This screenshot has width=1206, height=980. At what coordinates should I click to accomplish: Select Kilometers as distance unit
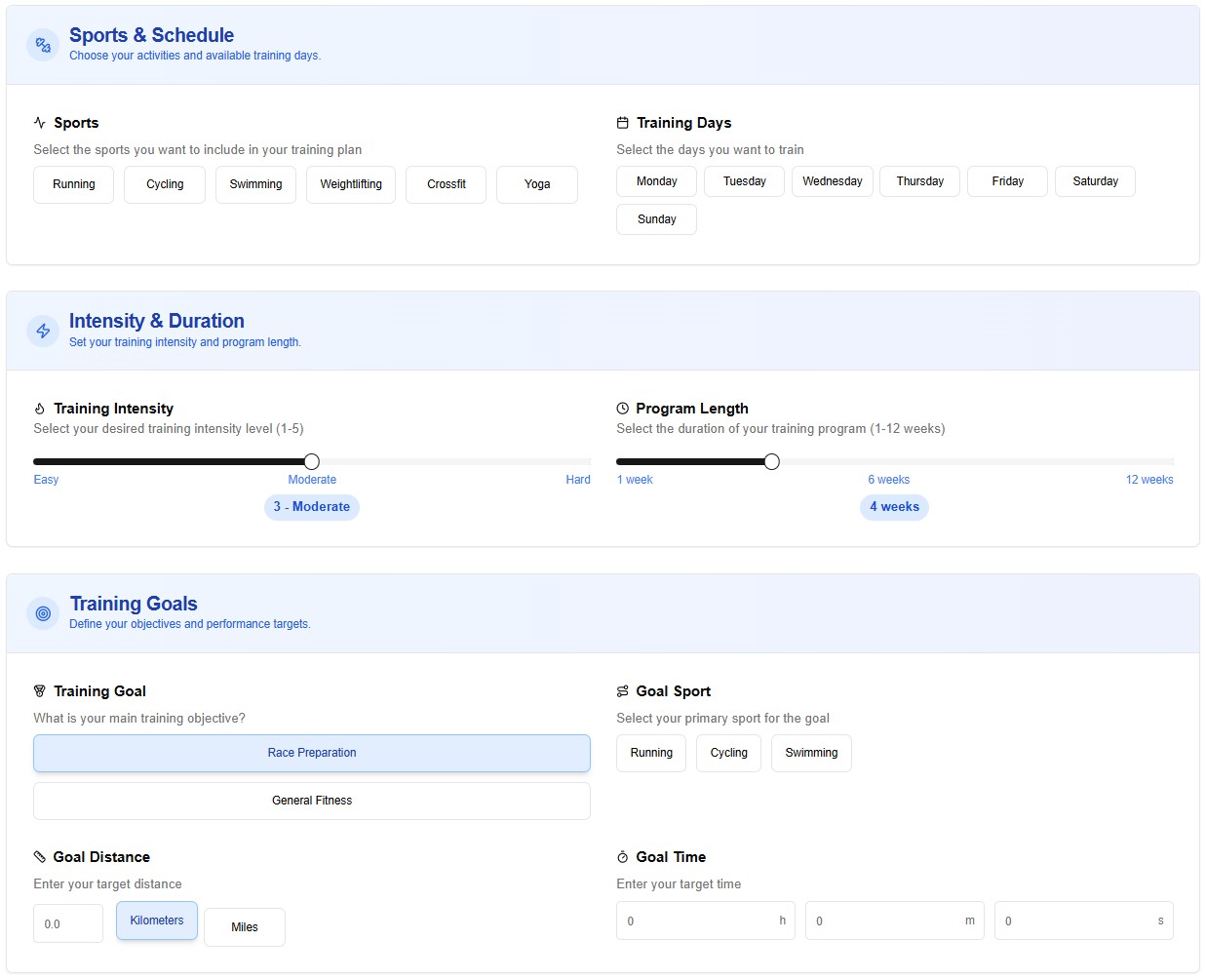(157, 921)
